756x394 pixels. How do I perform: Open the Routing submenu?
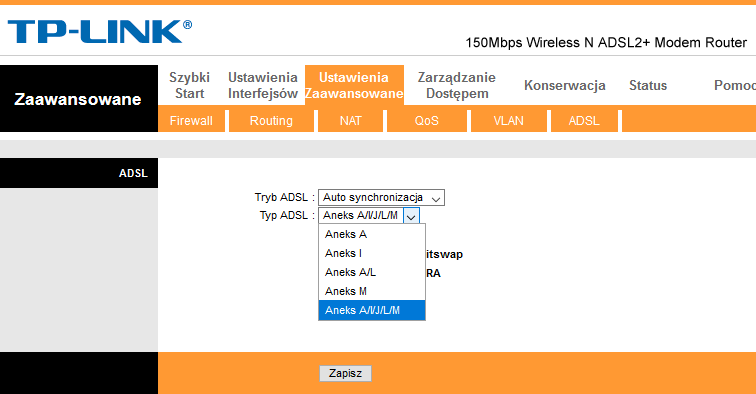point(271,121)
